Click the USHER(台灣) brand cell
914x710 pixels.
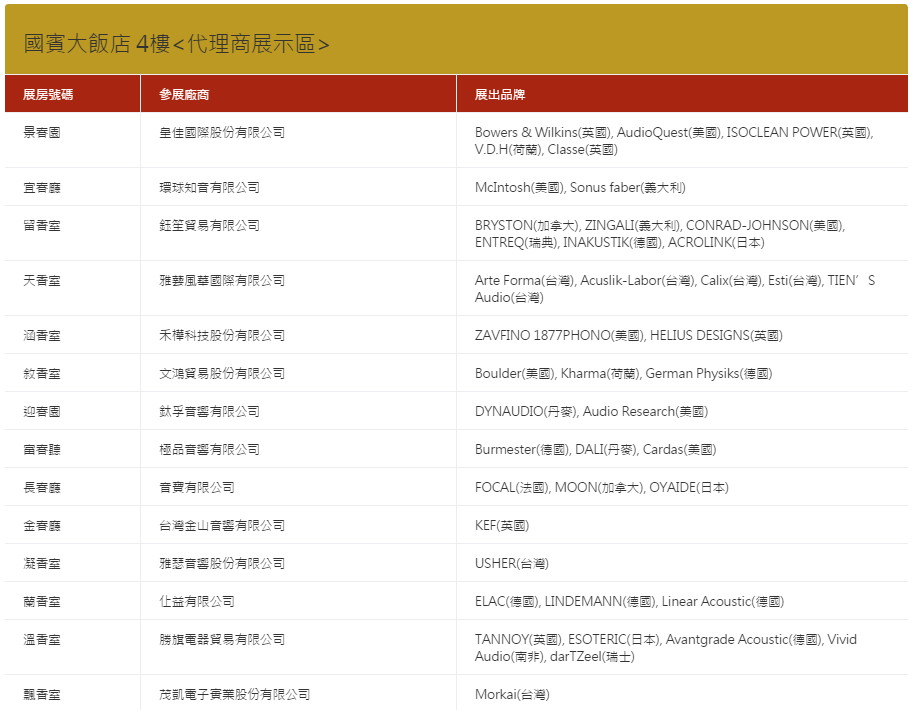click(x=683, y=563)
